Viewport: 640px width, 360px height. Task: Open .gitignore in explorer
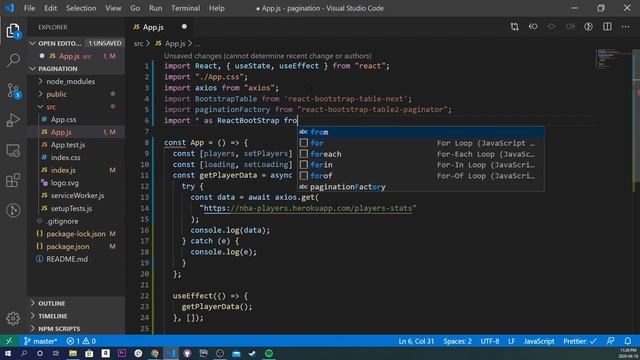pos(76,221)
